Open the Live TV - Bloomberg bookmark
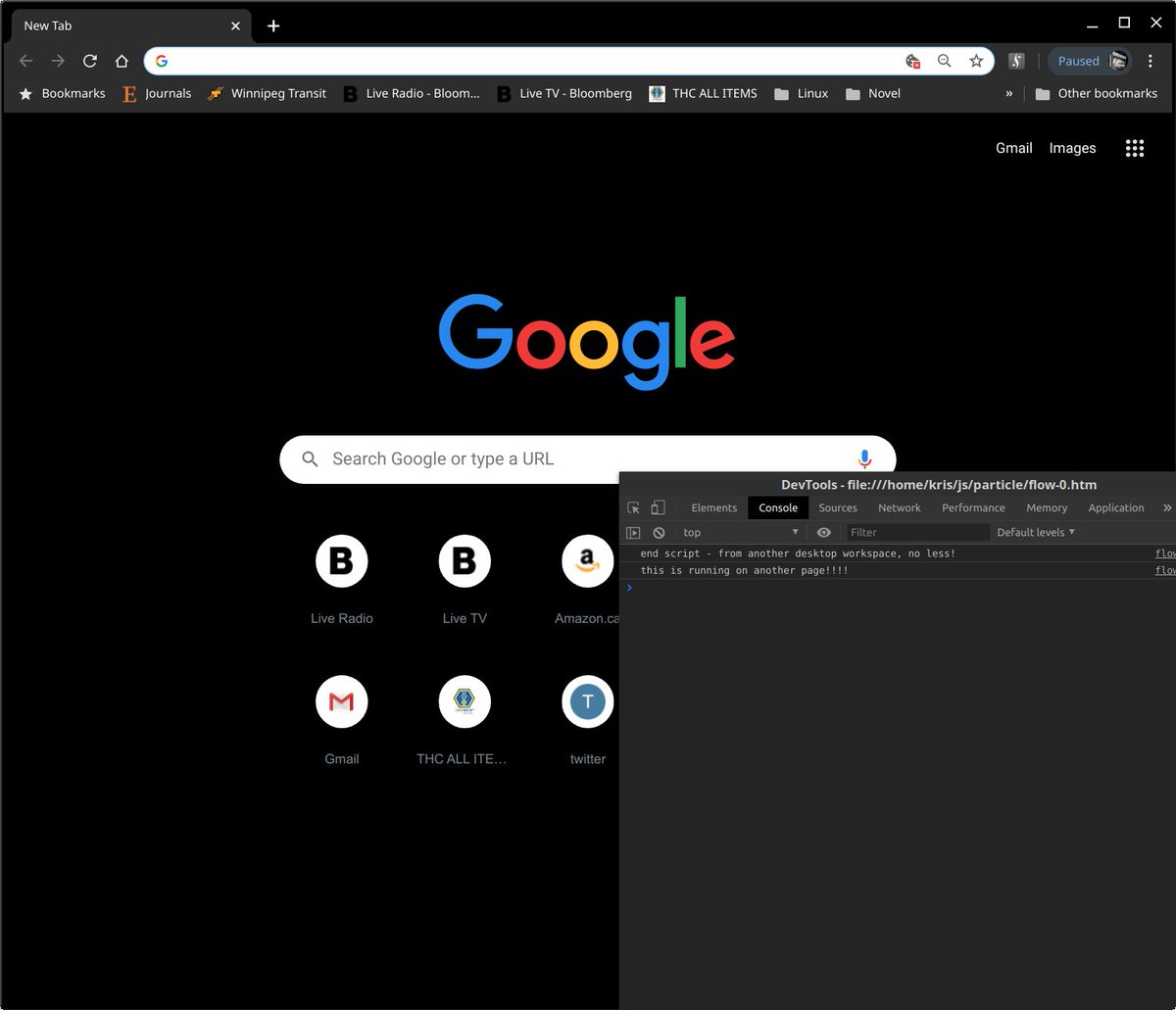Screen dimensions: 1176x1010 point(563,93)
